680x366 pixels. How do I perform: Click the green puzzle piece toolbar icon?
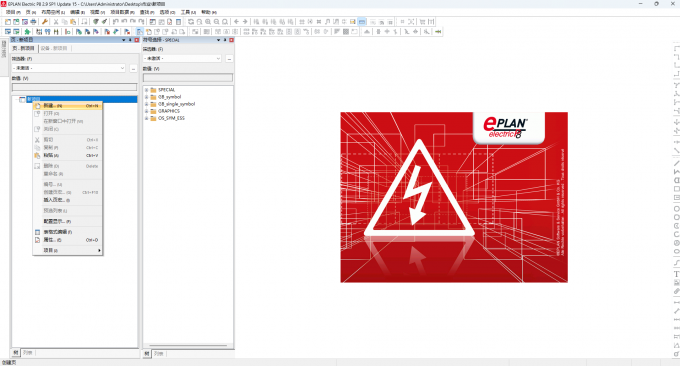27,32
